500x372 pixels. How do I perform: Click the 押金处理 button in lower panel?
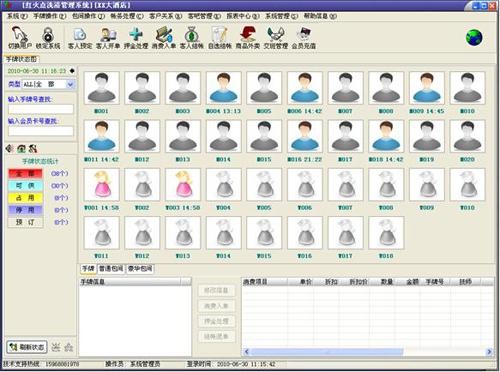(216, 321)
